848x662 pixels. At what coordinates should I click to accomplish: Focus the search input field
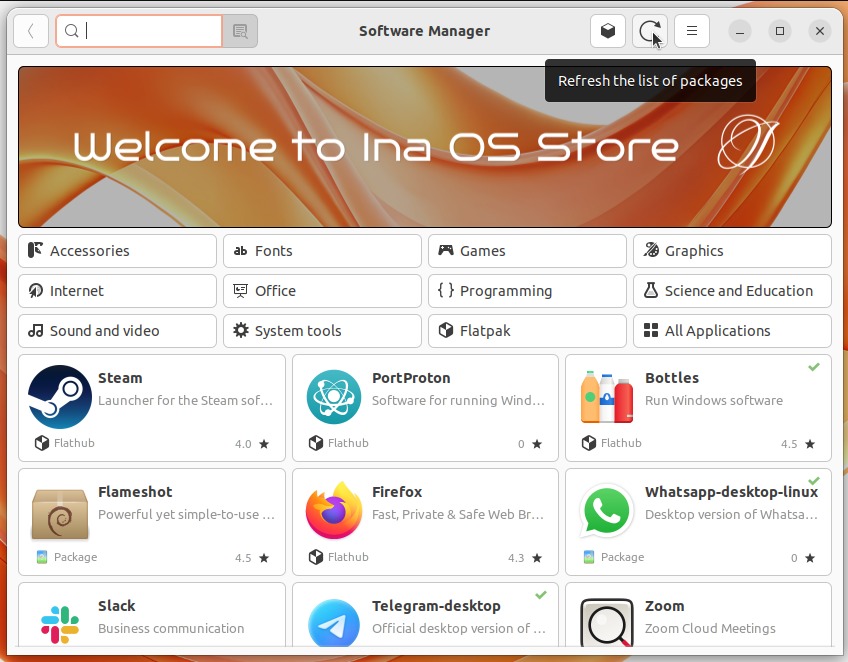(x=139, y=31)
